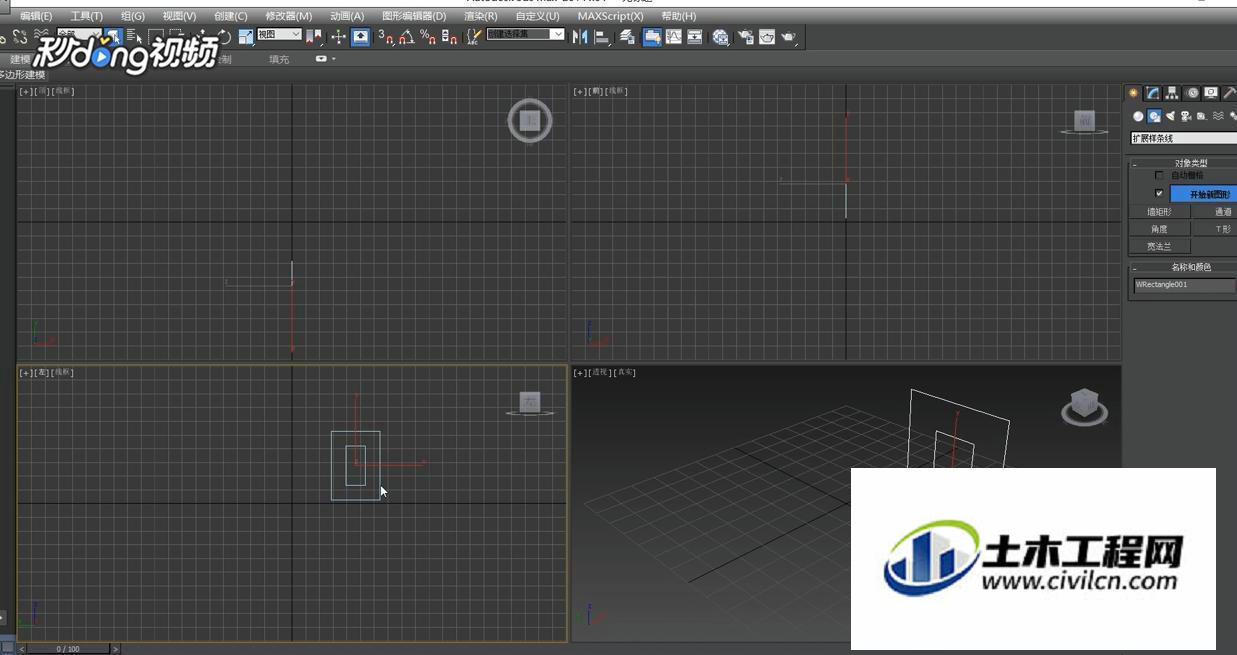Click the Use Pivot Point Center icon
Viewport: 1237px width, 655px height.
[314, 37]
